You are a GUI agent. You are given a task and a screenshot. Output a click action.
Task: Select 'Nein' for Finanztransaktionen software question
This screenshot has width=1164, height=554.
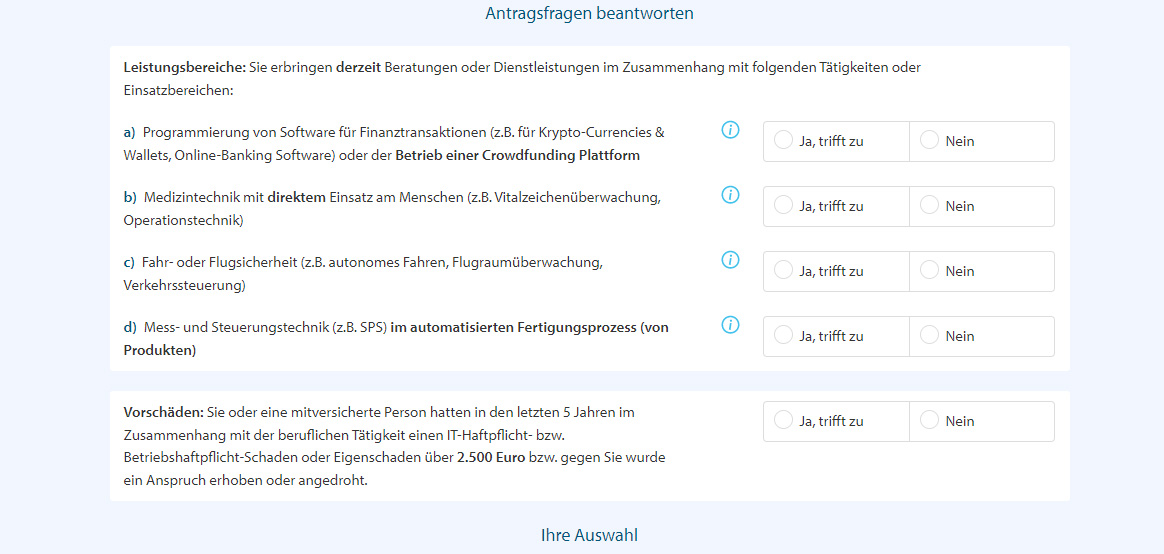981,141
